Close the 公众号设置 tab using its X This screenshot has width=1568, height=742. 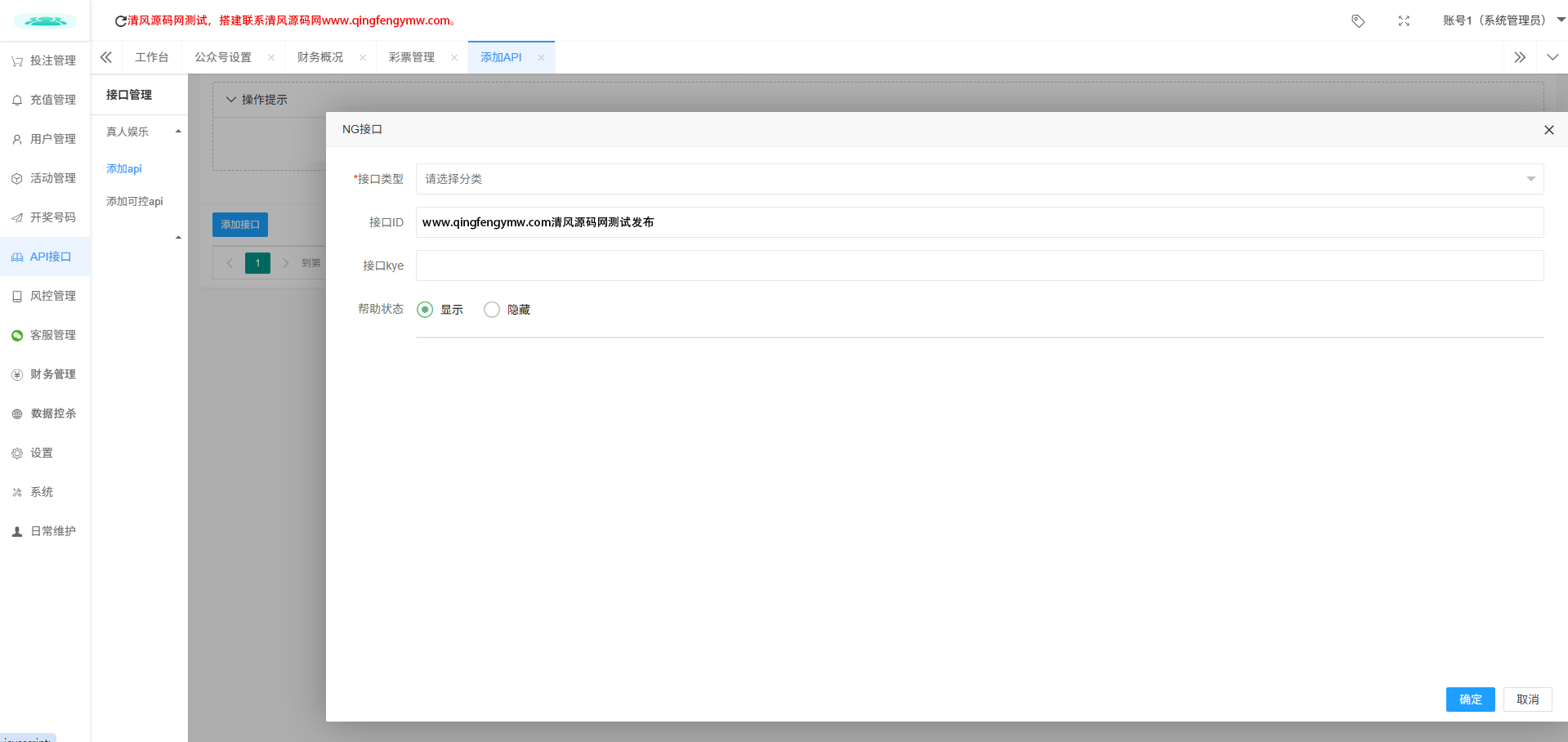pyautogui.click(x=271, y=58)
